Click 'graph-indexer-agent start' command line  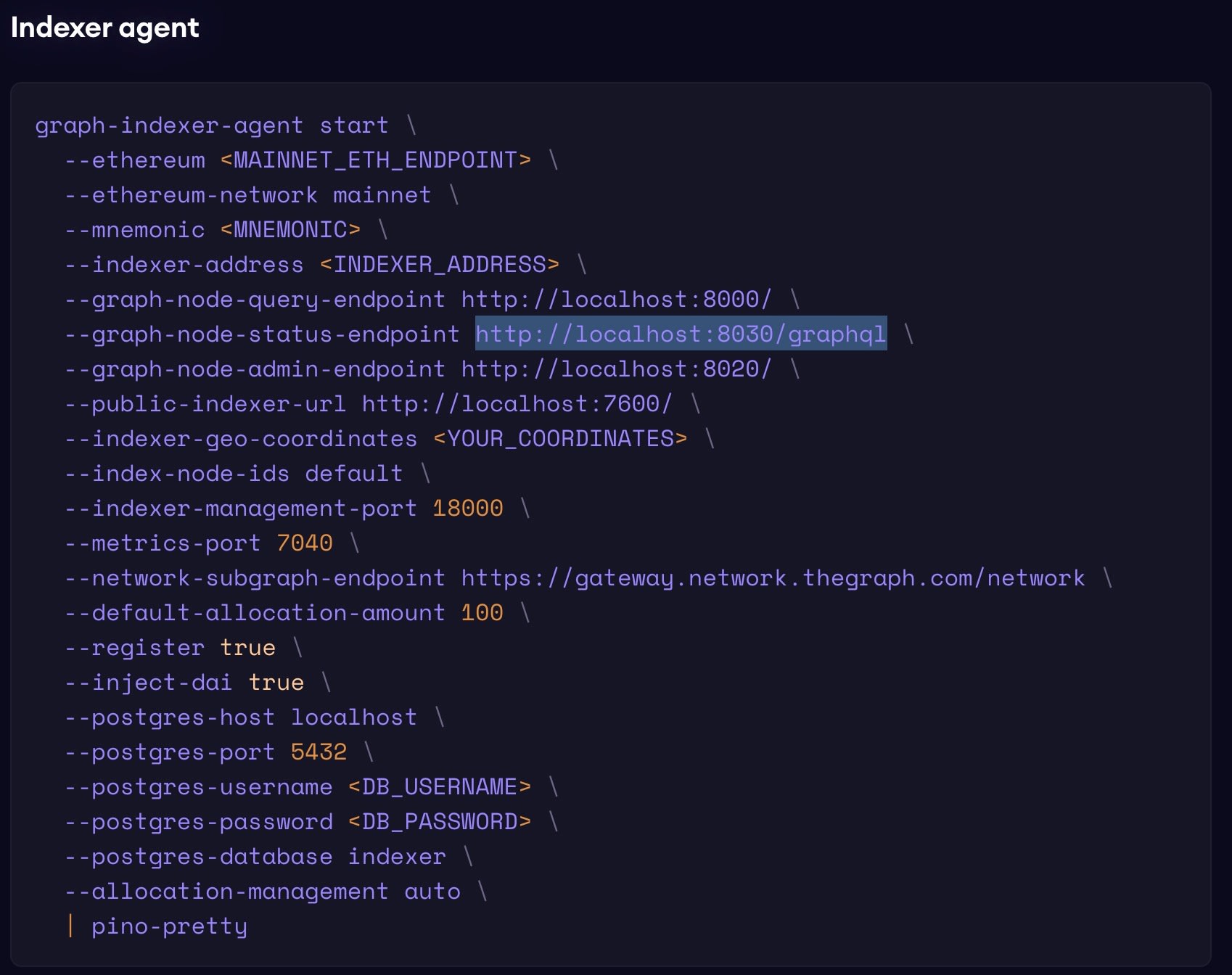click(x=212, y=126)
